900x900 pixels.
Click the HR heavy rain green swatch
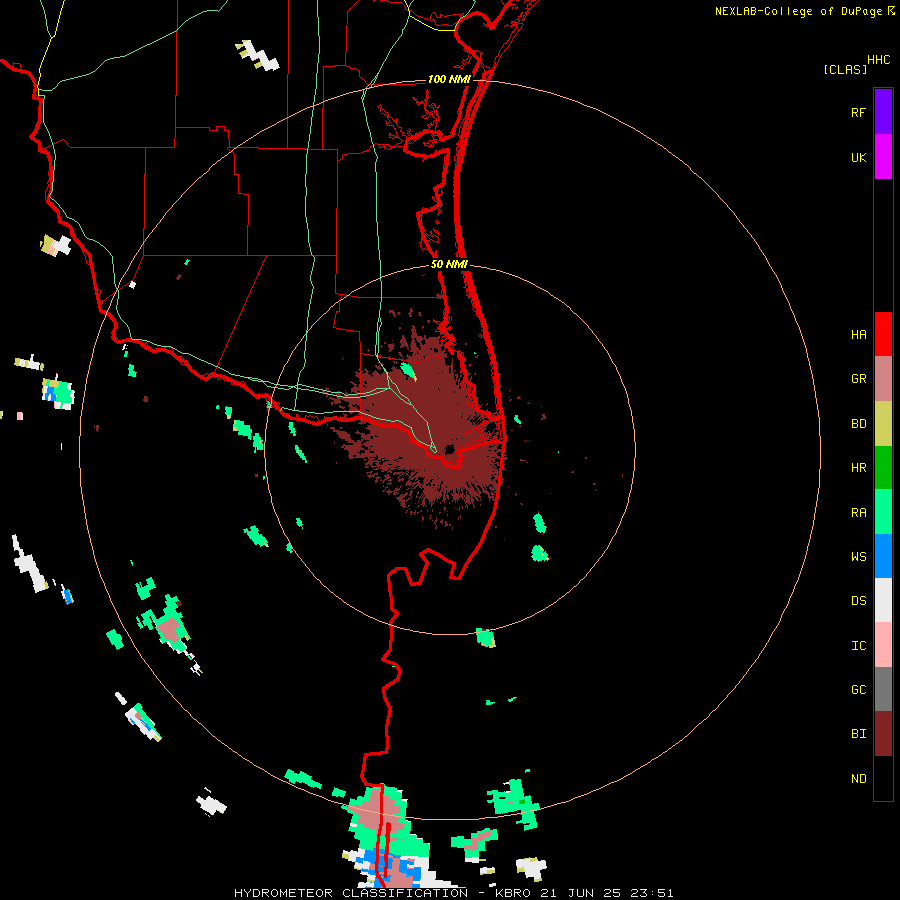tap(883, 467)
